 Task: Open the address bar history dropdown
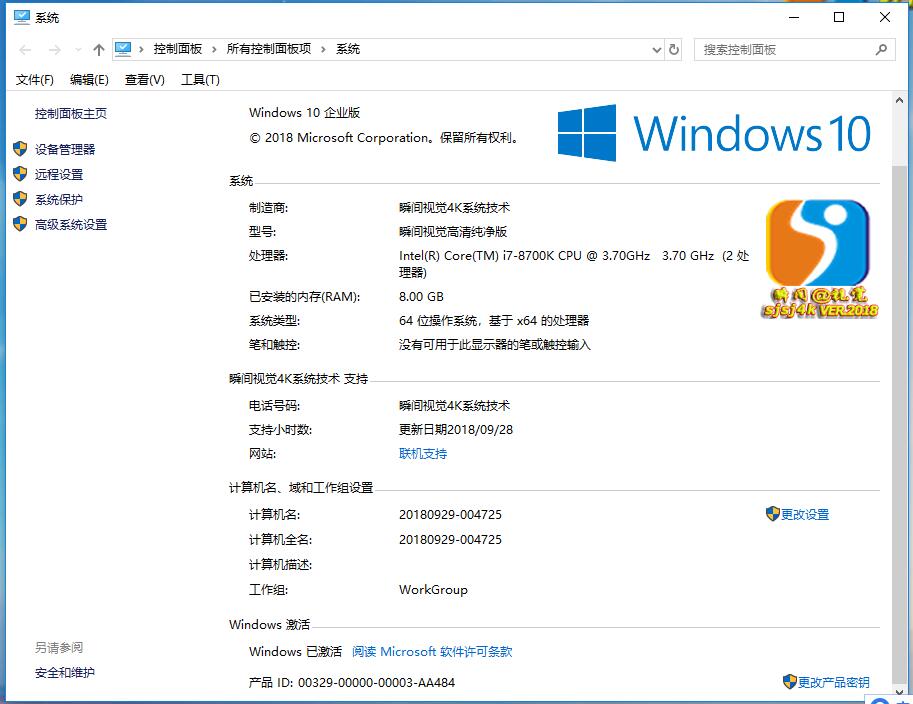657,50
